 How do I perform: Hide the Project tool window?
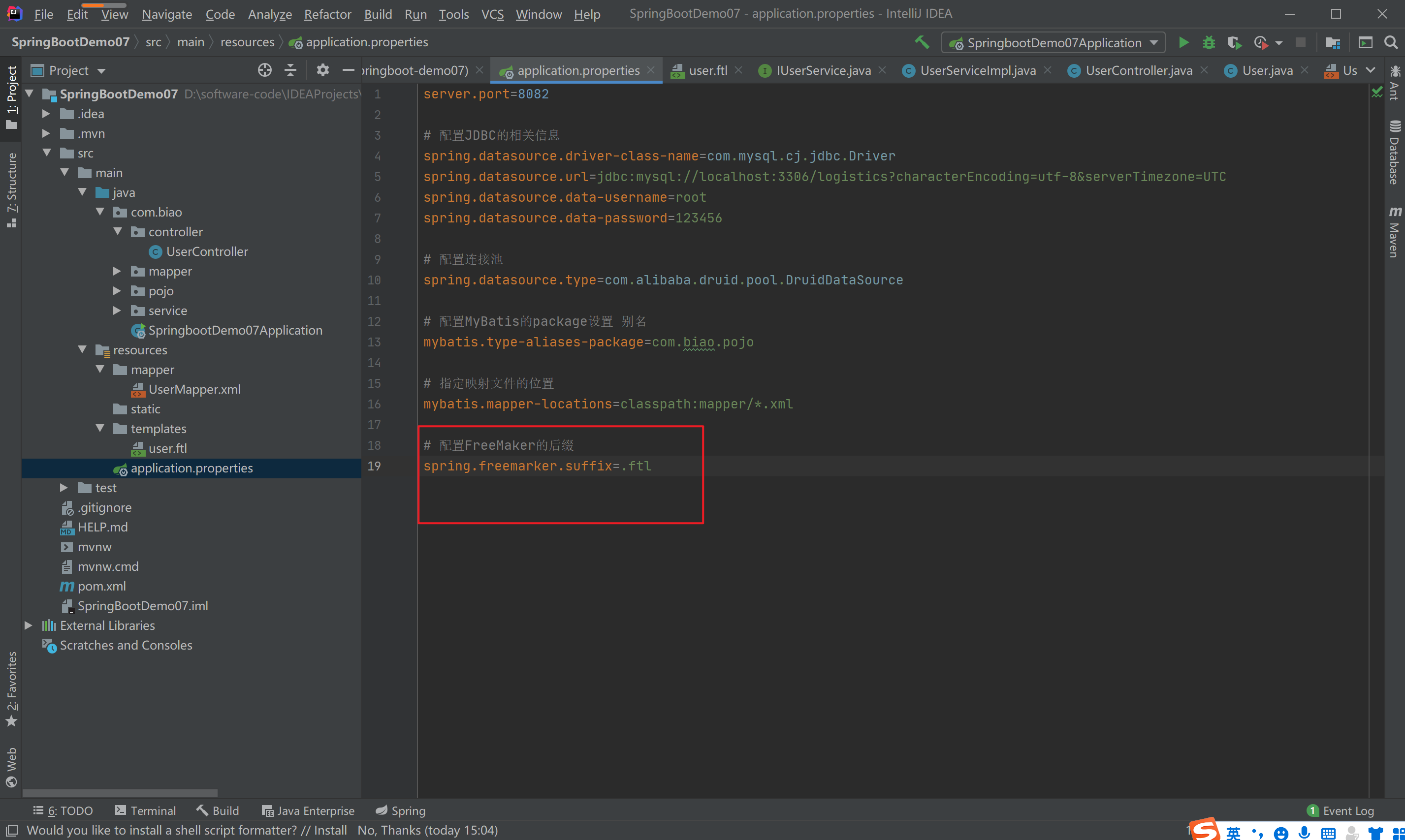pyautogui.click(x=348, y=70)
